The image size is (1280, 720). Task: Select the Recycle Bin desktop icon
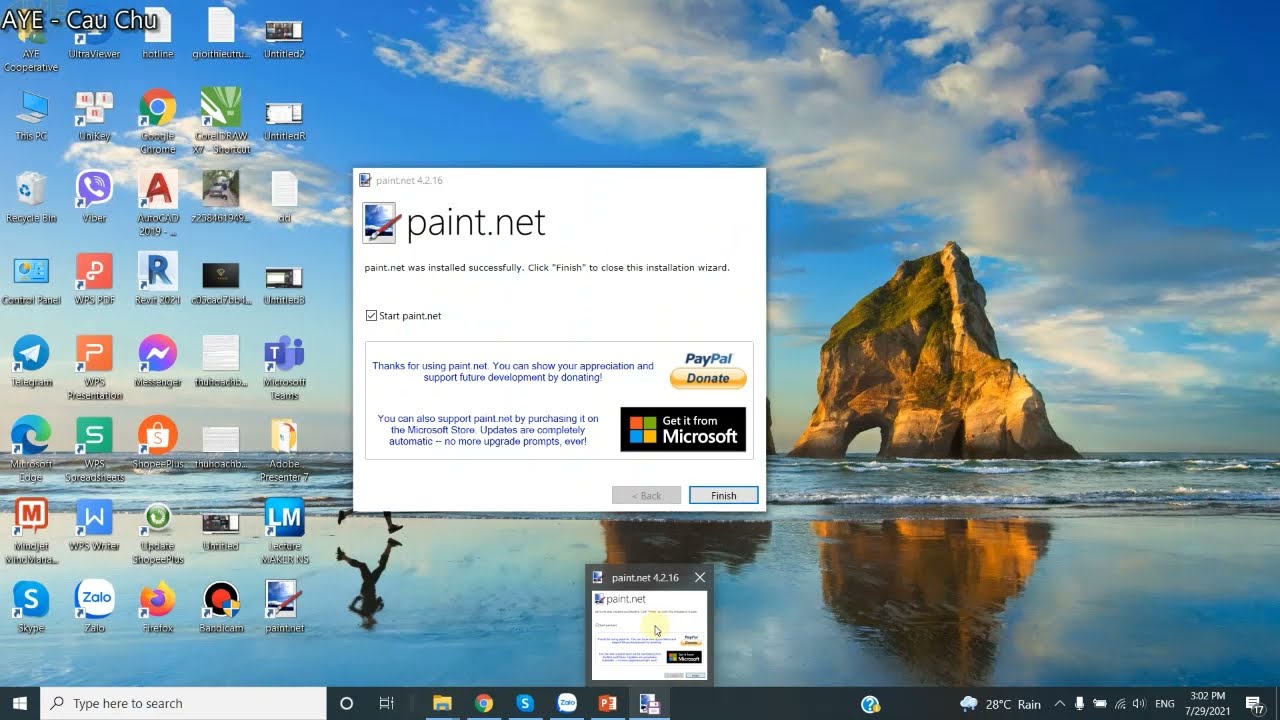[31, 197]
